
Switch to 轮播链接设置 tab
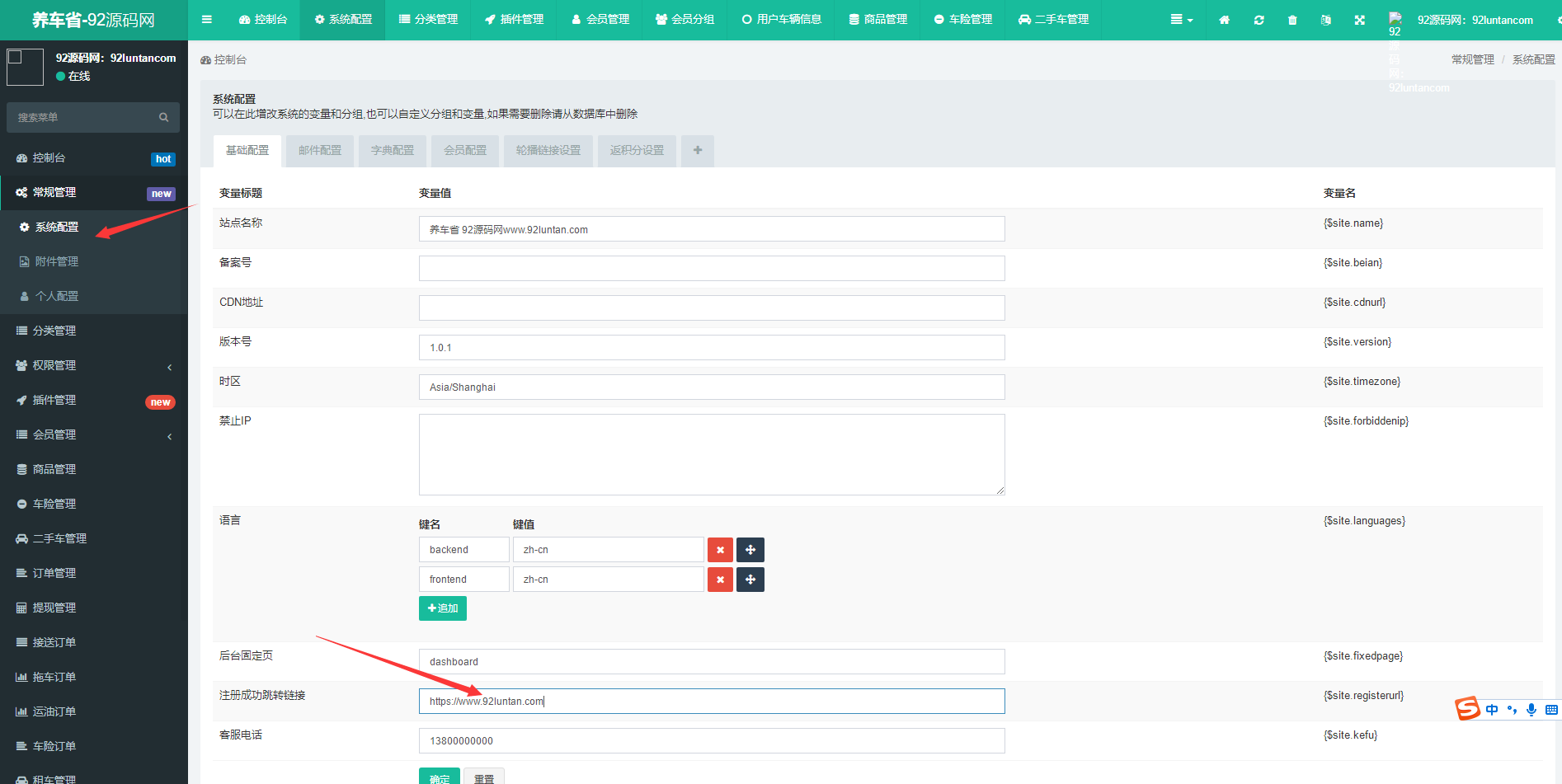coord(548,151)
